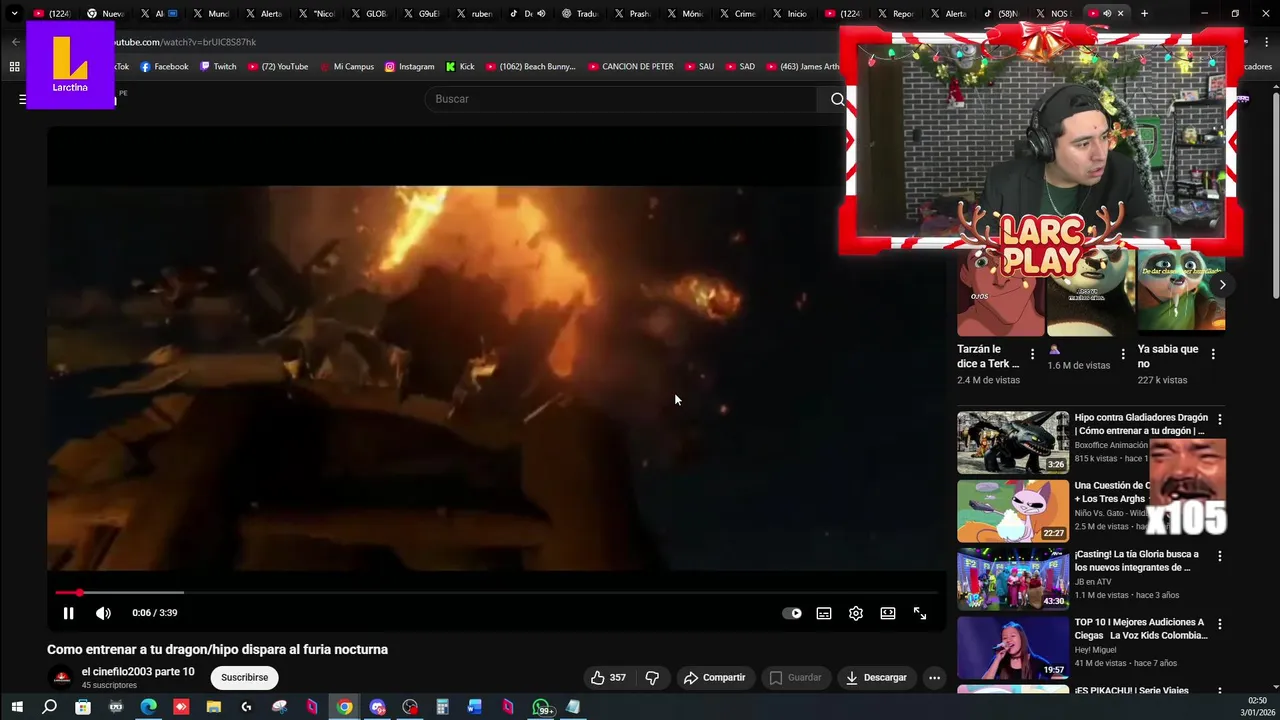Click the Descargar download button

(x=876, y=677)
